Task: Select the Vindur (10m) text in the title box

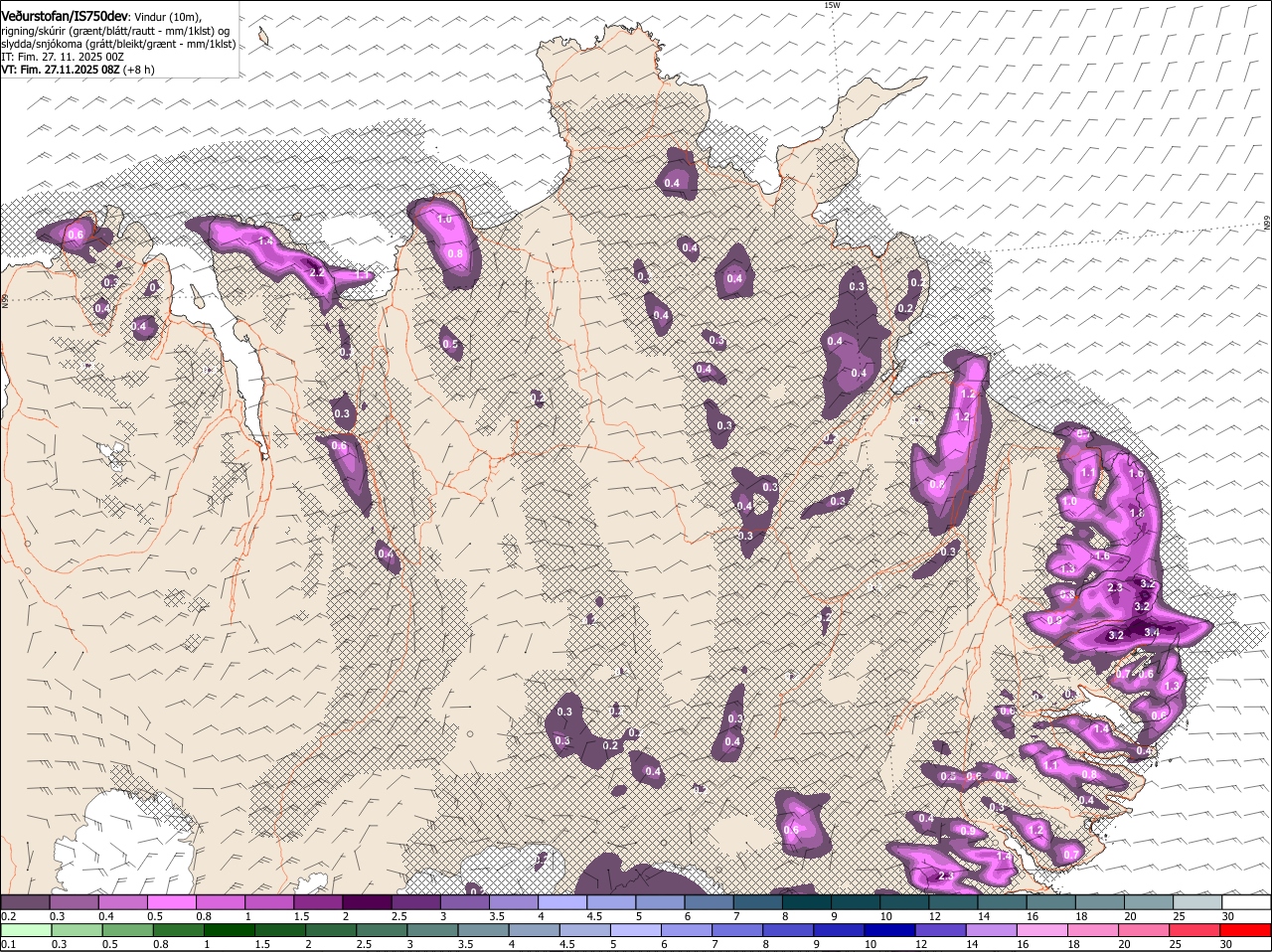Action: 168,17
